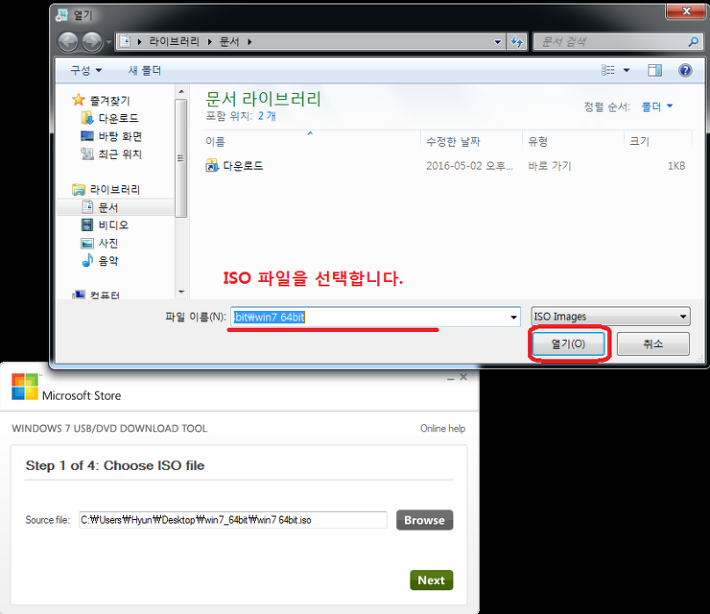Click 열기(O) button
Screen dimensions: 710x614
(x=568, y=344)
